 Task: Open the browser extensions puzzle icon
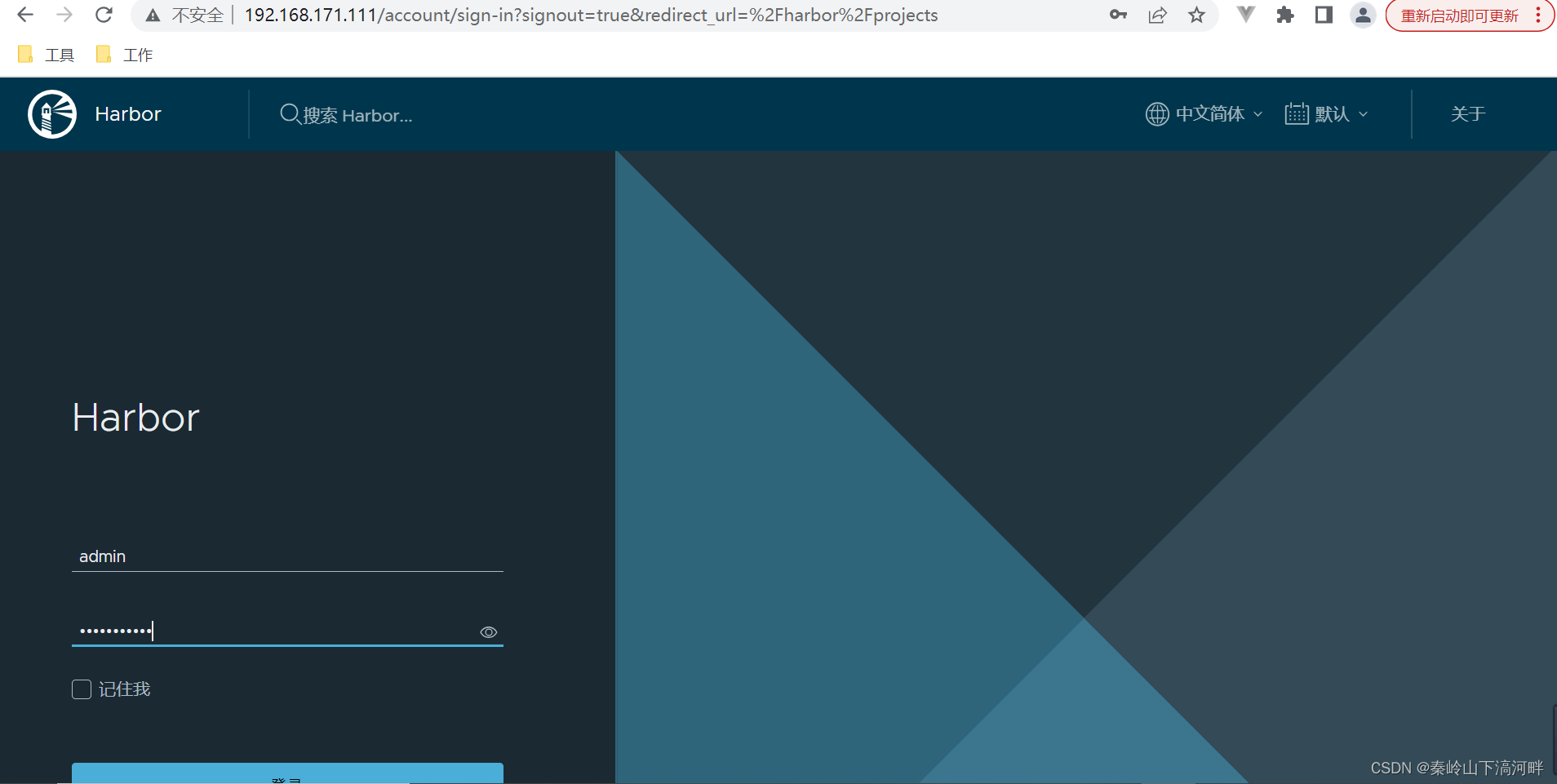tap(1285, 15)
